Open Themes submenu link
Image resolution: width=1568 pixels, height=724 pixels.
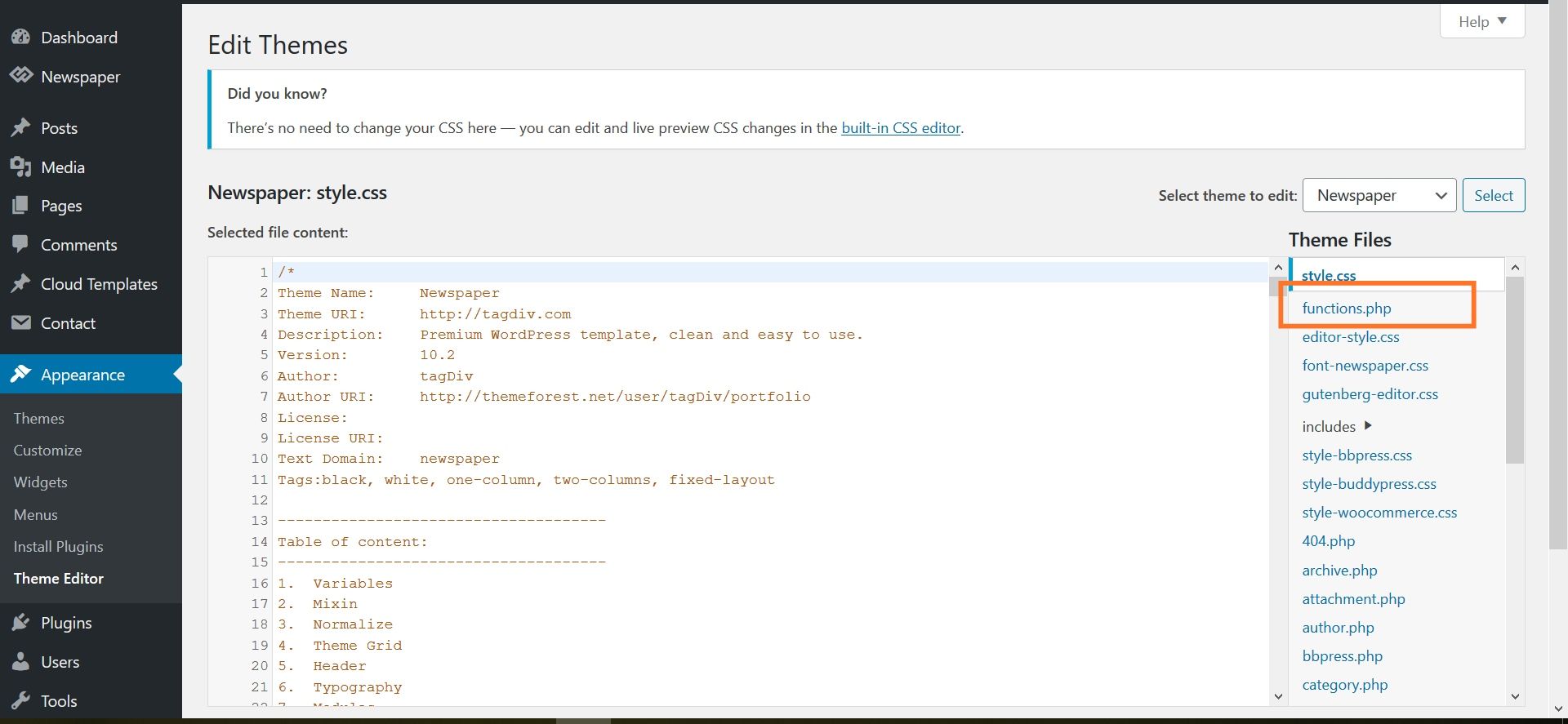(38, 418)
